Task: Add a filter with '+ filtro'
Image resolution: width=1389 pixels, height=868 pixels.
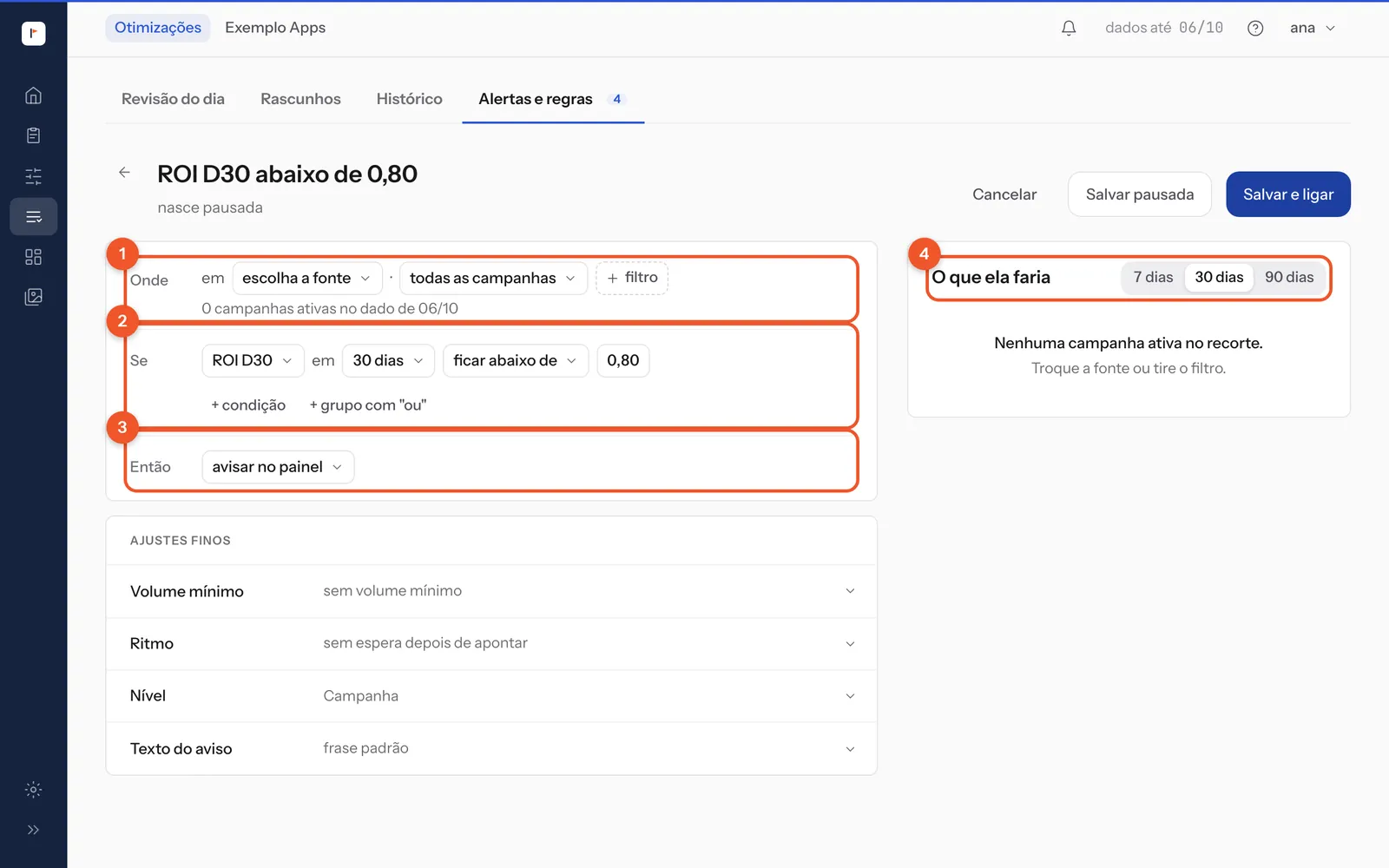Action: (632, 278)
